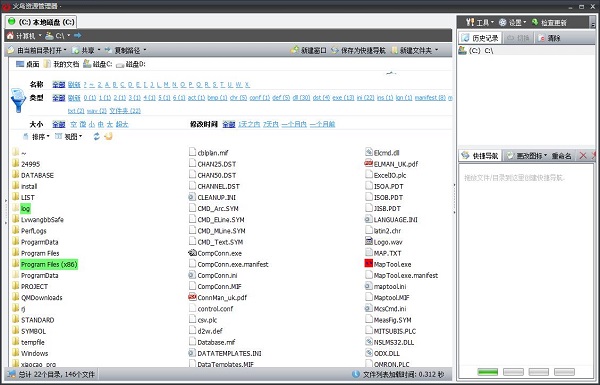
Task: Click the 清除 clear history button
Action: pyautogui.click(x=549, y=38)
